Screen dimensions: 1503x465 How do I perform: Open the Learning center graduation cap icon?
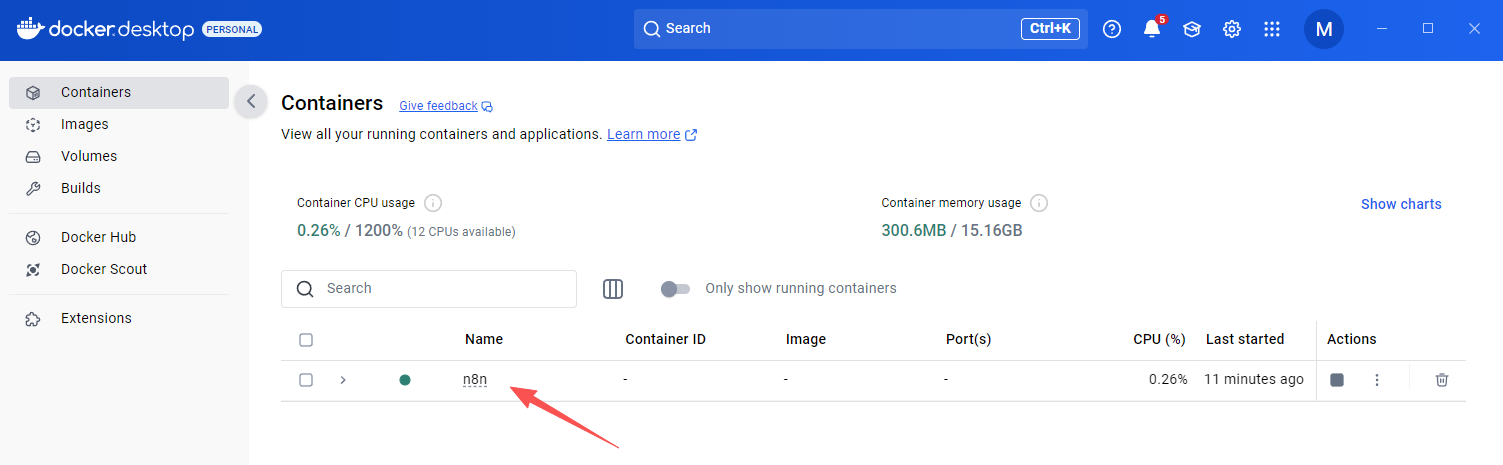[1192, 29]
